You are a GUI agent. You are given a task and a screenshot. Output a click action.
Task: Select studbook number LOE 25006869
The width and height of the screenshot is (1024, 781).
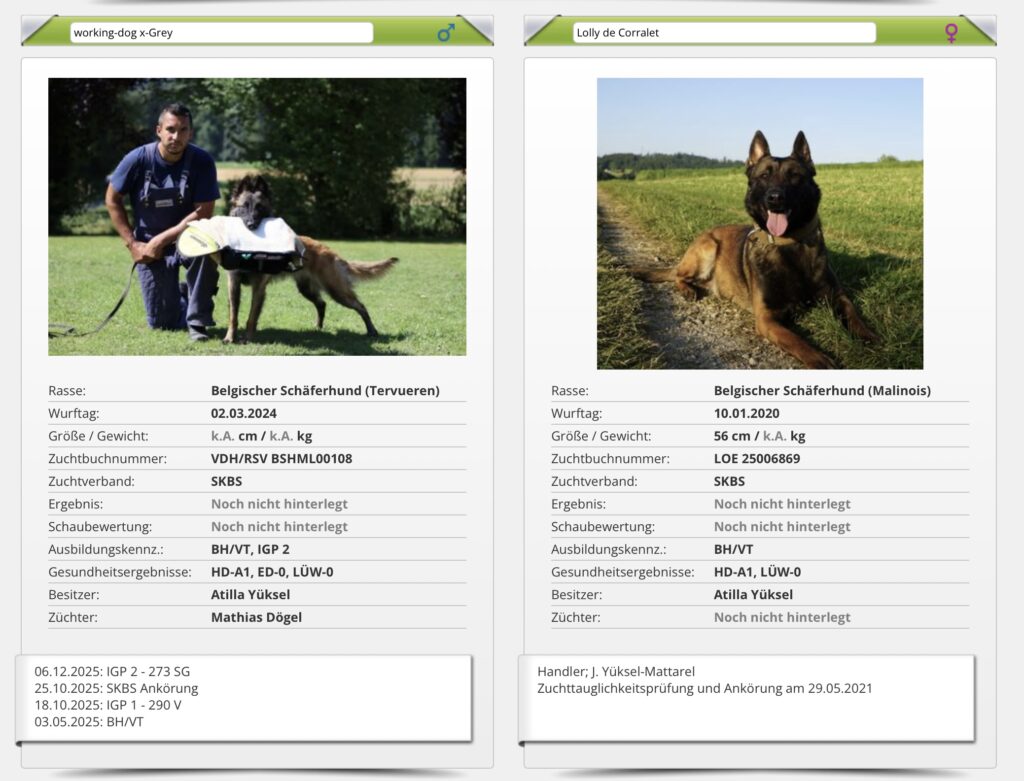757,459
